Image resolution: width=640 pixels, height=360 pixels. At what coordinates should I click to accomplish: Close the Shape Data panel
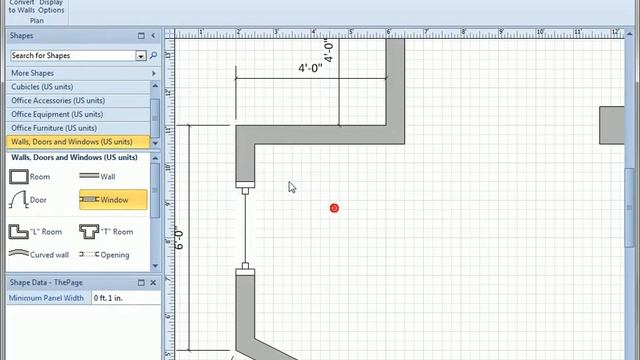click(153, 282)
